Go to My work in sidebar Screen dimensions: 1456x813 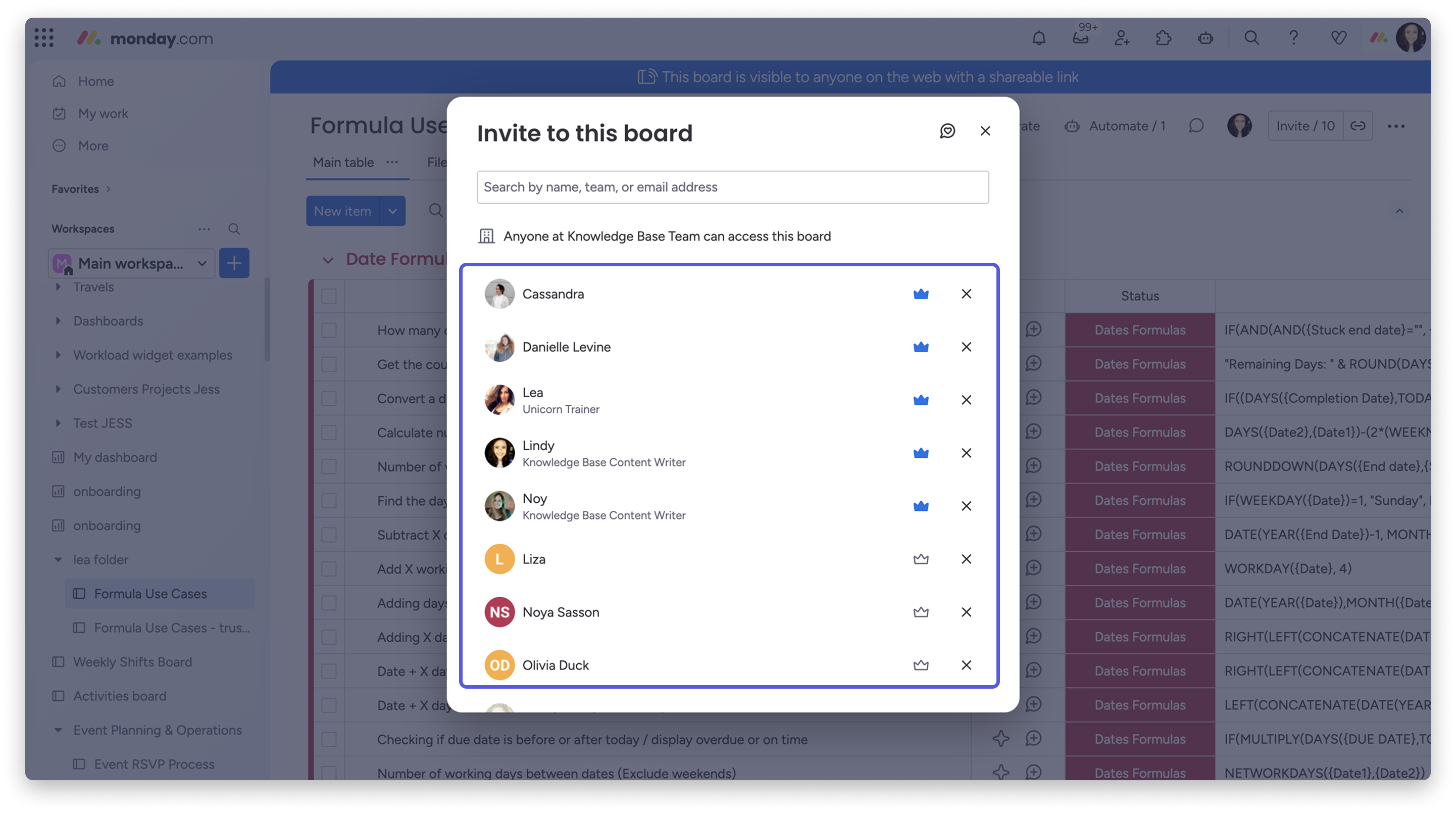103,114
